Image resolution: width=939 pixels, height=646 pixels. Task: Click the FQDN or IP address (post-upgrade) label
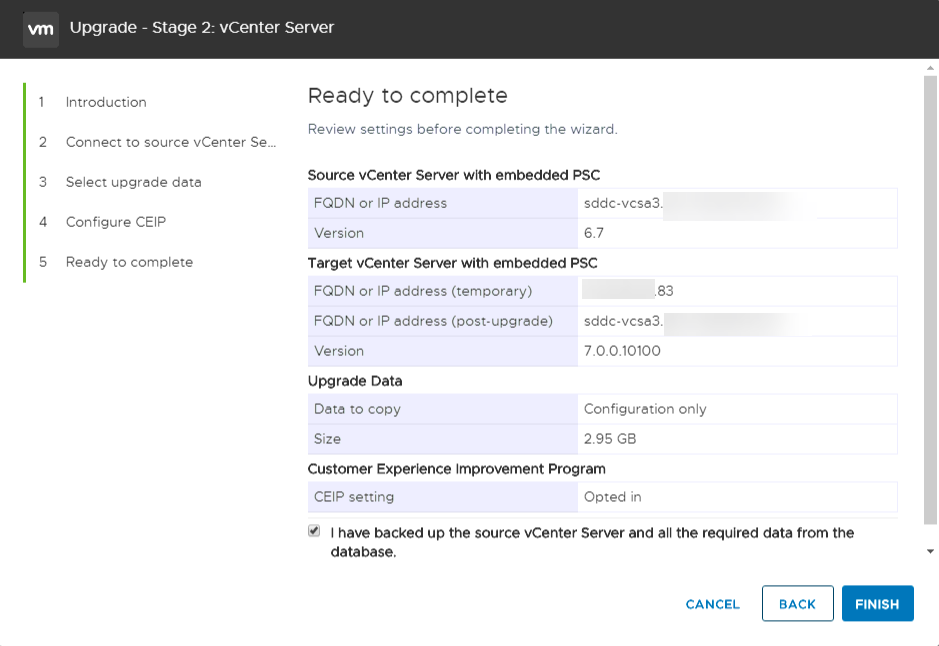click(x=433, y=321)
